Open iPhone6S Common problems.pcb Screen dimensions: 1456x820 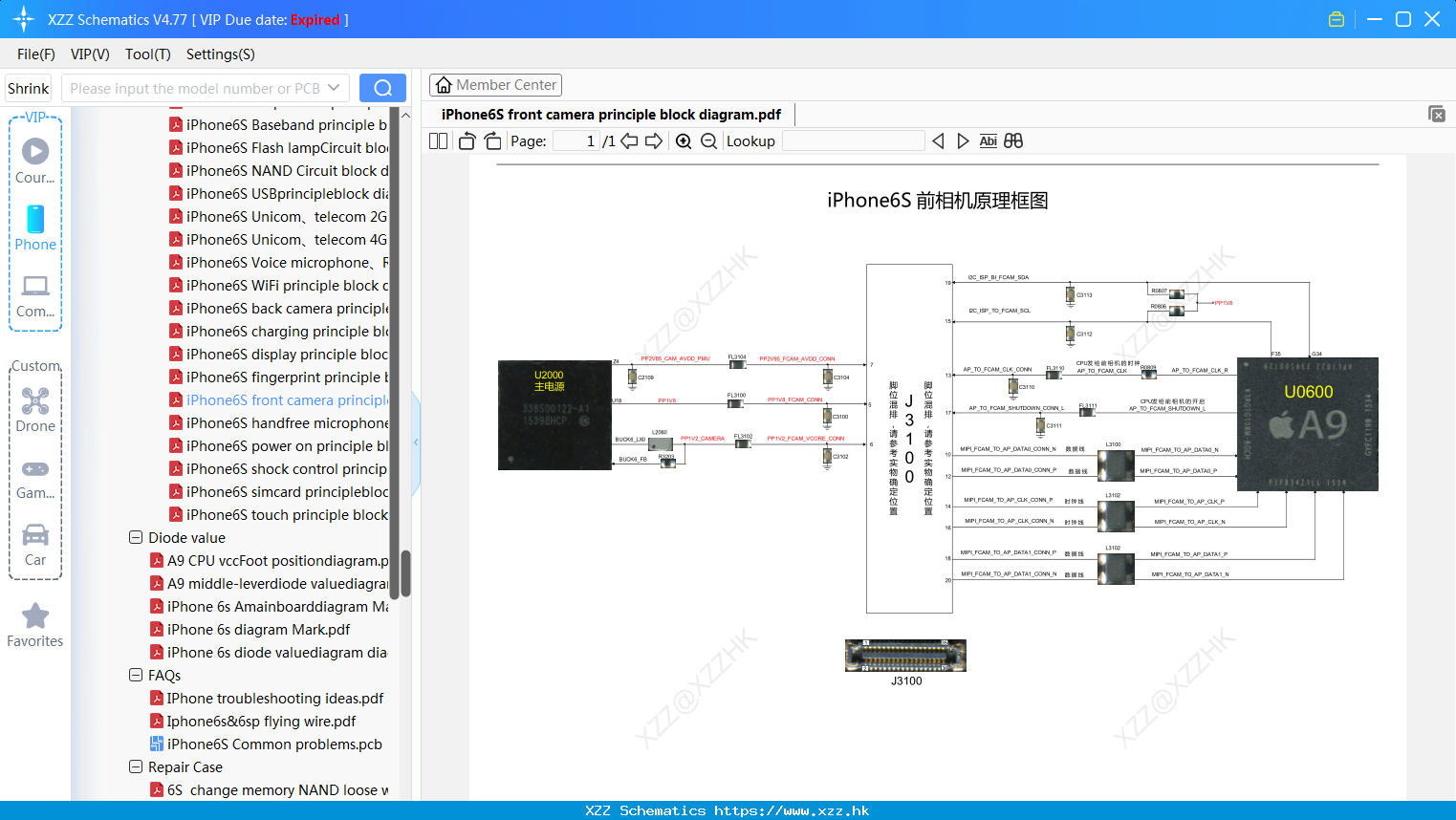click(266, 744)
